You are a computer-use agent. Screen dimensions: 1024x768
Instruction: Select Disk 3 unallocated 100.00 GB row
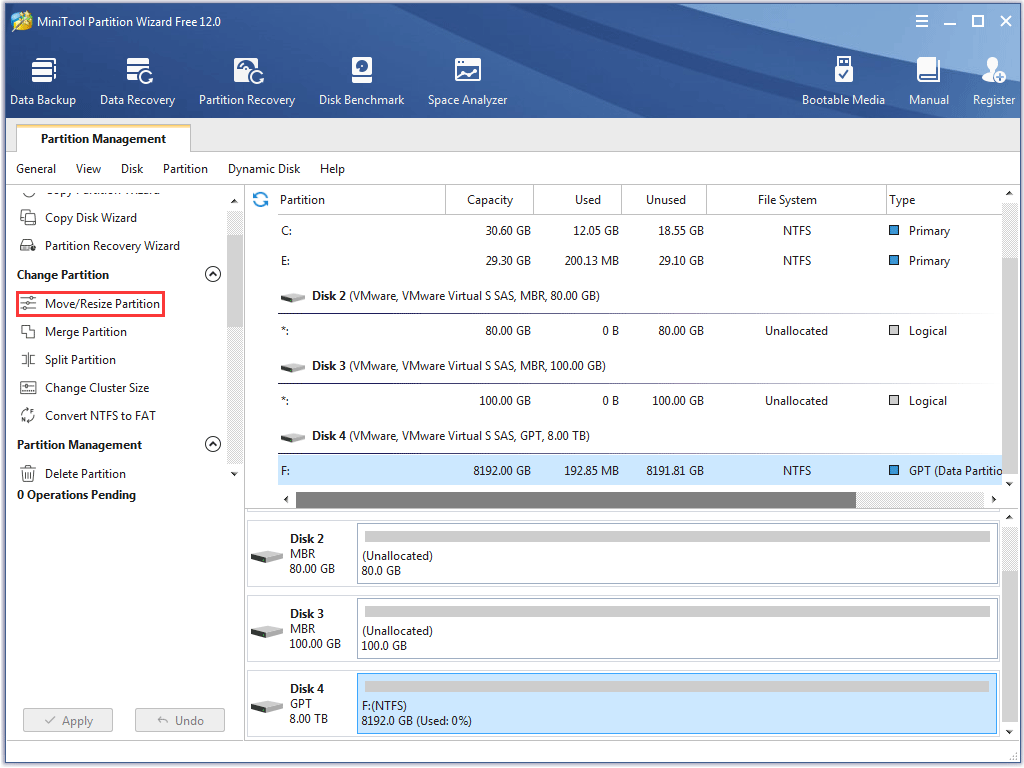(639, 400)
